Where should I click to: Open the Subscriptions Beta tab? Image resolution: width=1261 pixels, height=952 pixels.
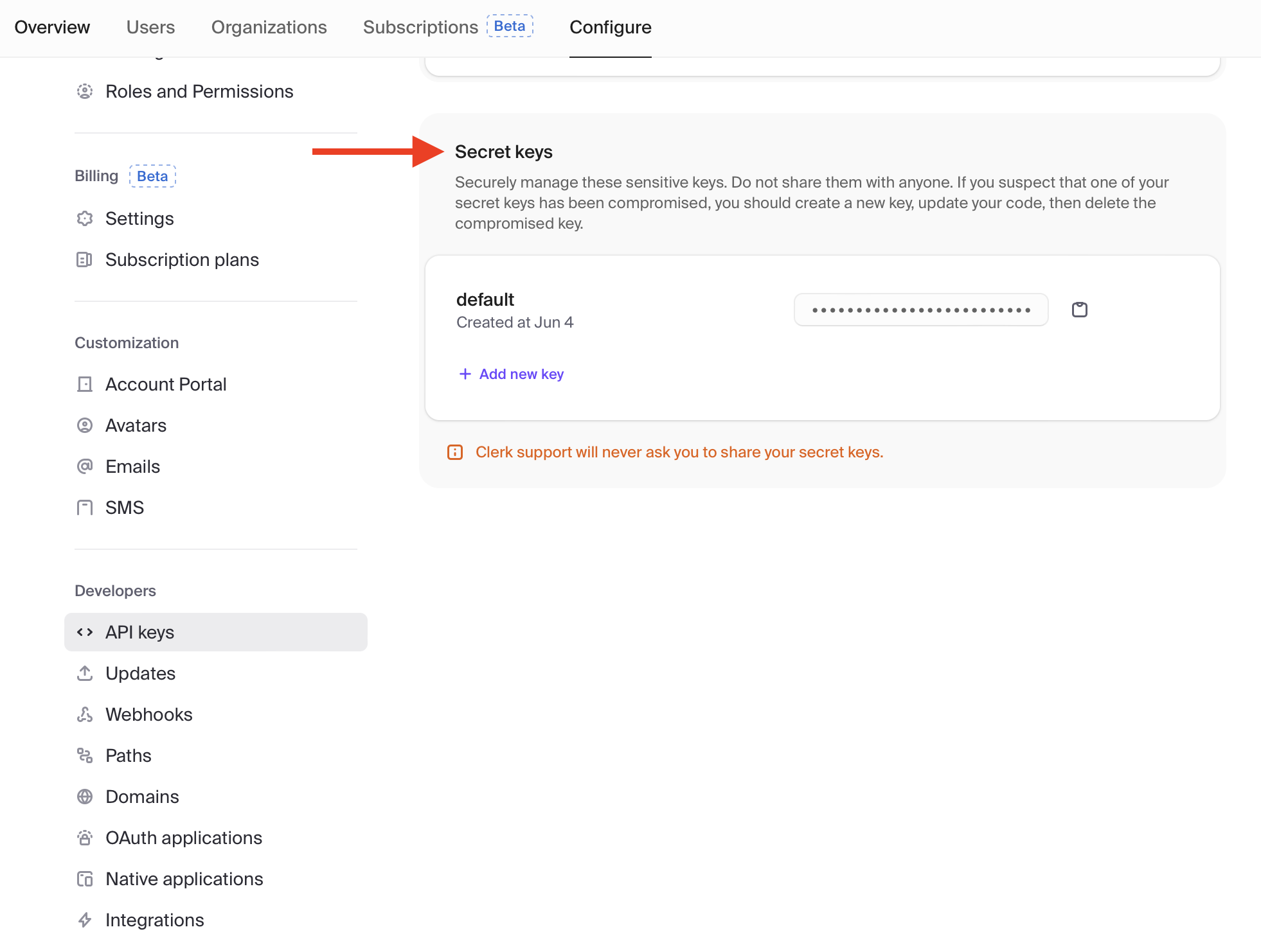pyautogui.click(x=447, y=27)
